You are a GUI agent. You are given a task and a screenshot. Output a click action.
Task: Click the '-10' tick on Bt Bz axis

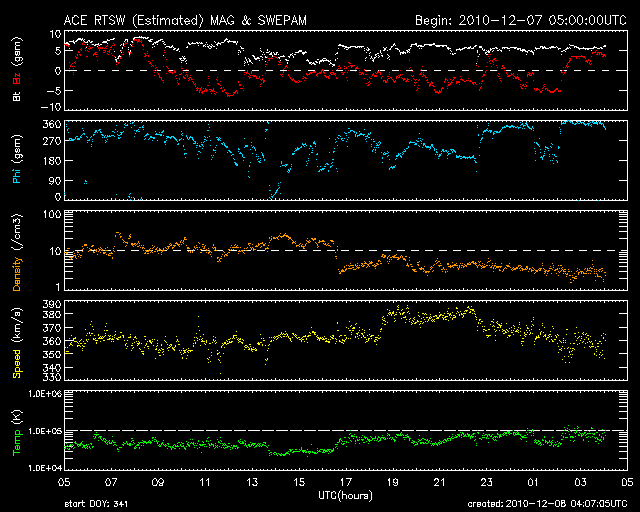[51, 107]
